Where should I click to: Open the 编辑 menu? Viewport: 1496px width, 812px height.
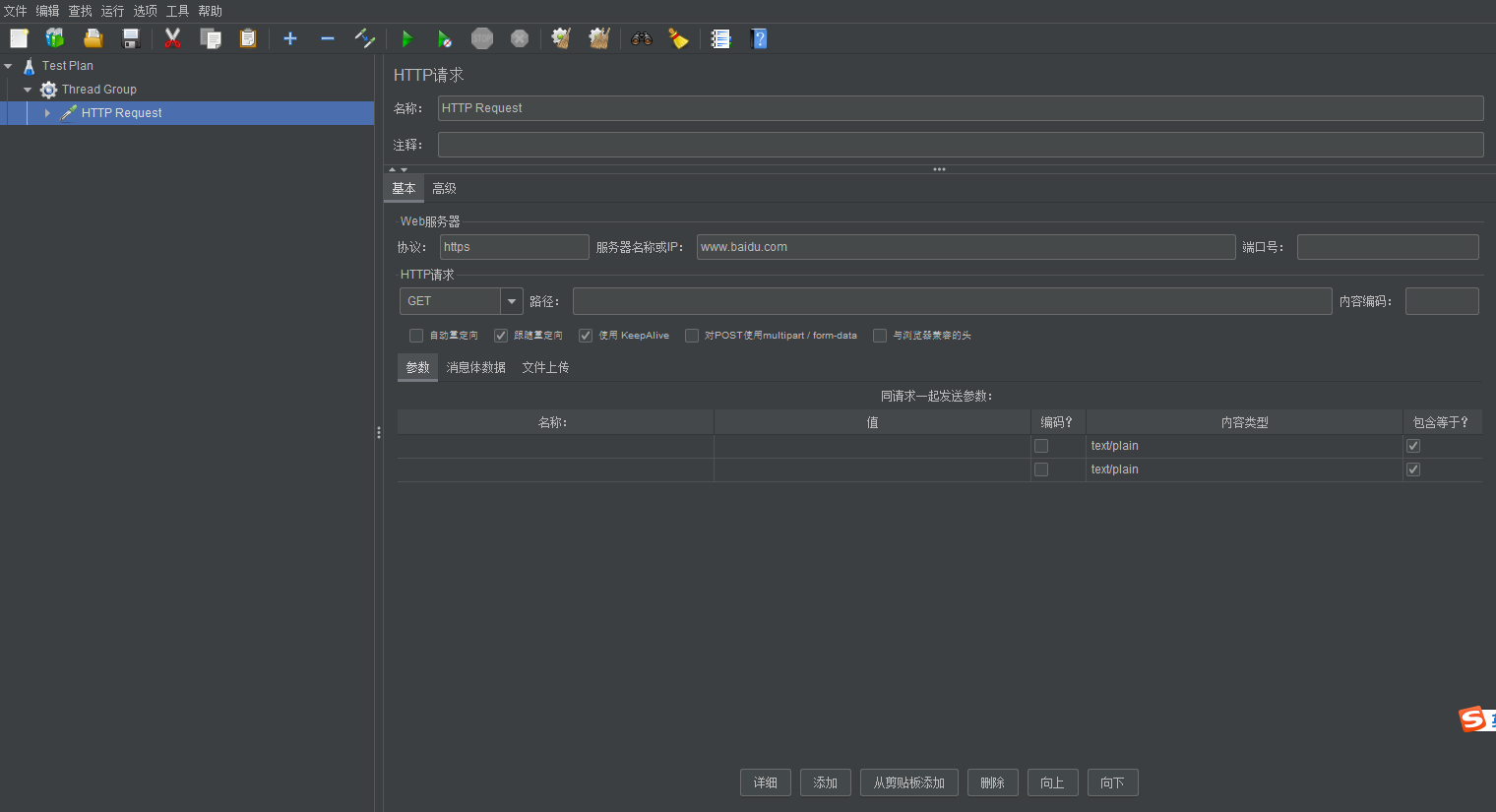(48, 11)
